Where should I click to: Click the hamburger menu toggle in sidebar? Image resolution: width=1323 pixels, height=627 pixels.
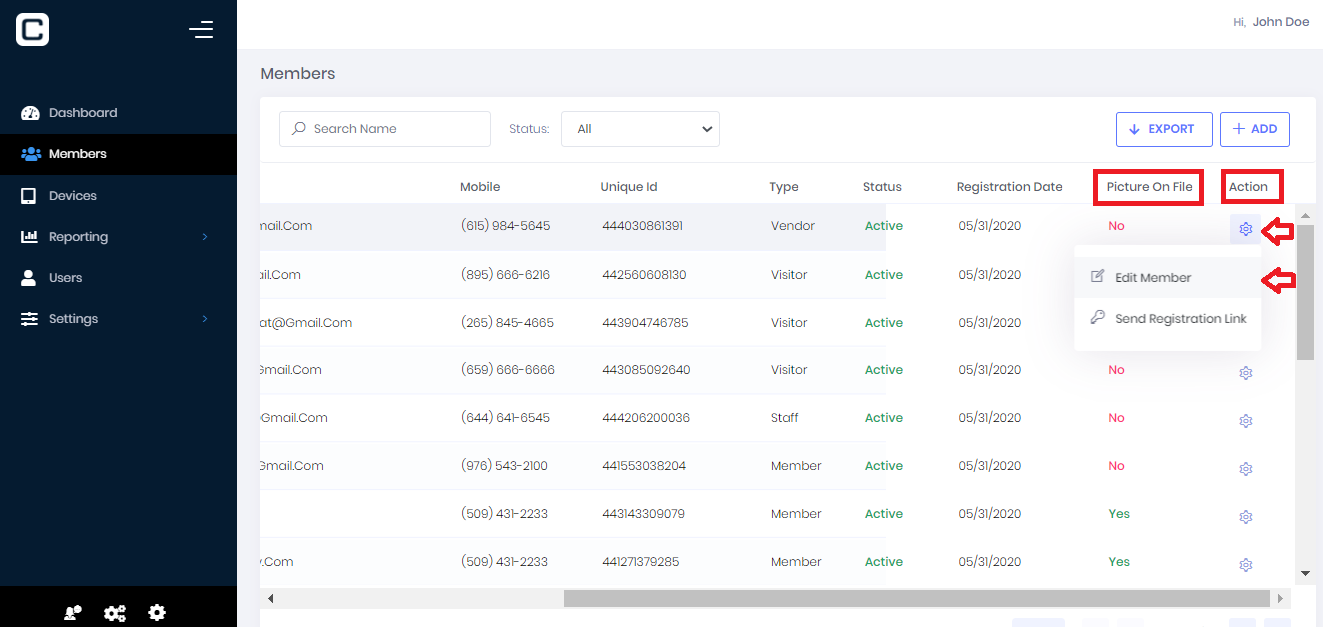click(x=201, y=30)
